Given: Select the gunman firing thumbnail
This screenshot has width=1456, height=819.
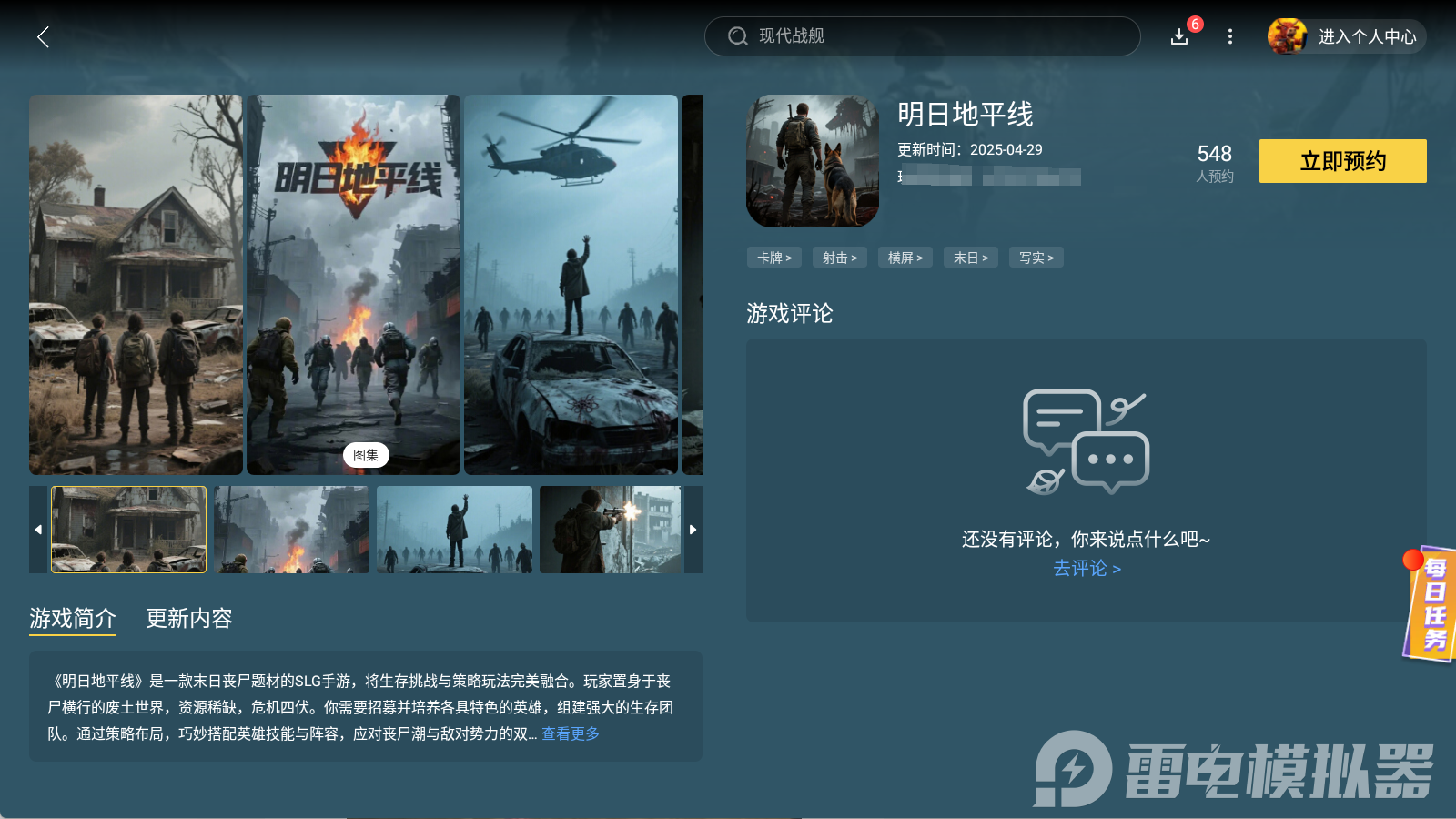Looking at the screenshot, I should coord(610,530).
